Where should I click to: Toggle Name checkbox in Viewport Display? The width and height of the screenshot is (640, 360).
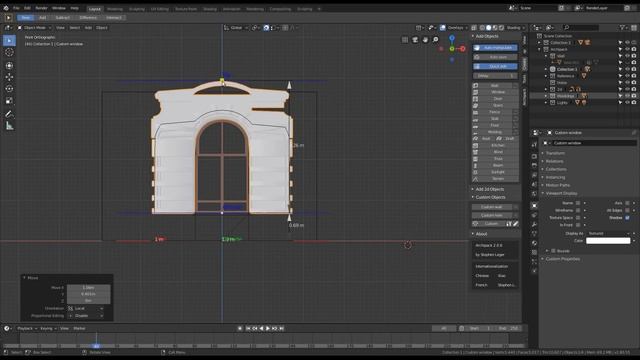578,203
